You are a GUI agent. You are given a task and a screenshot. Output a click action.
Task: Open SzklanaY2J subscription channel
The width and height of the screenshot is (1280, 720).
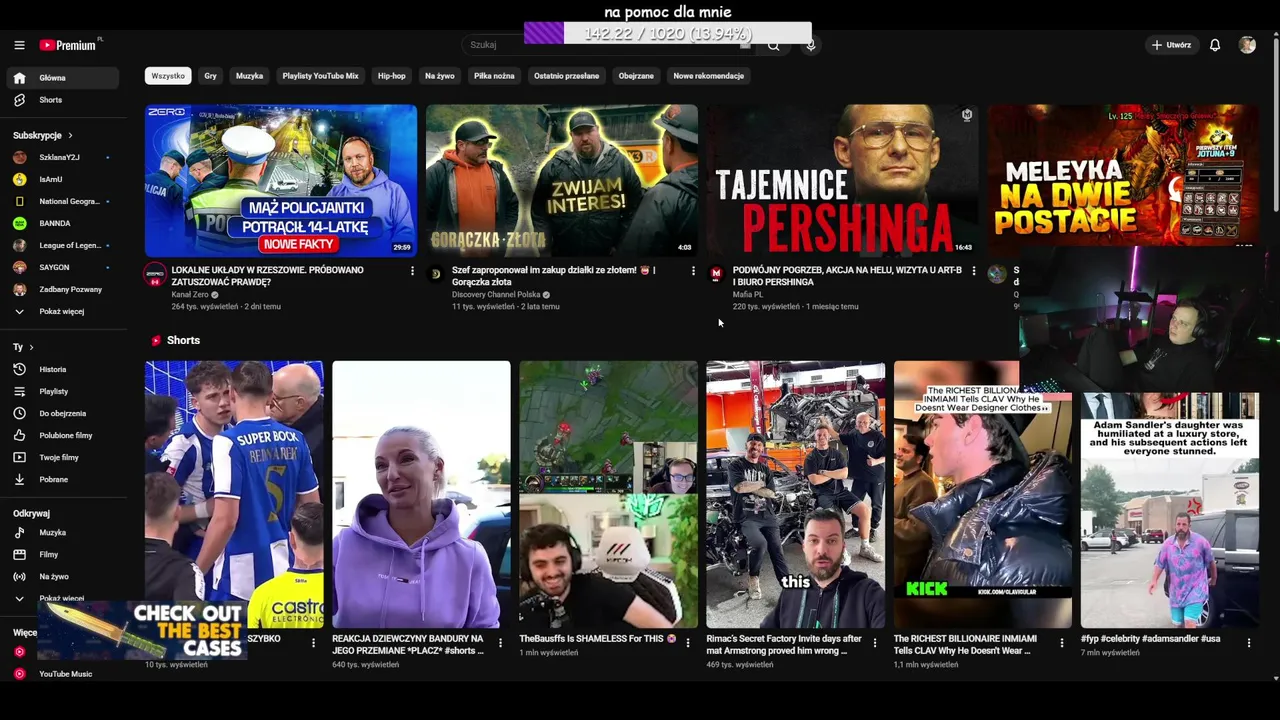coord(62,157)
